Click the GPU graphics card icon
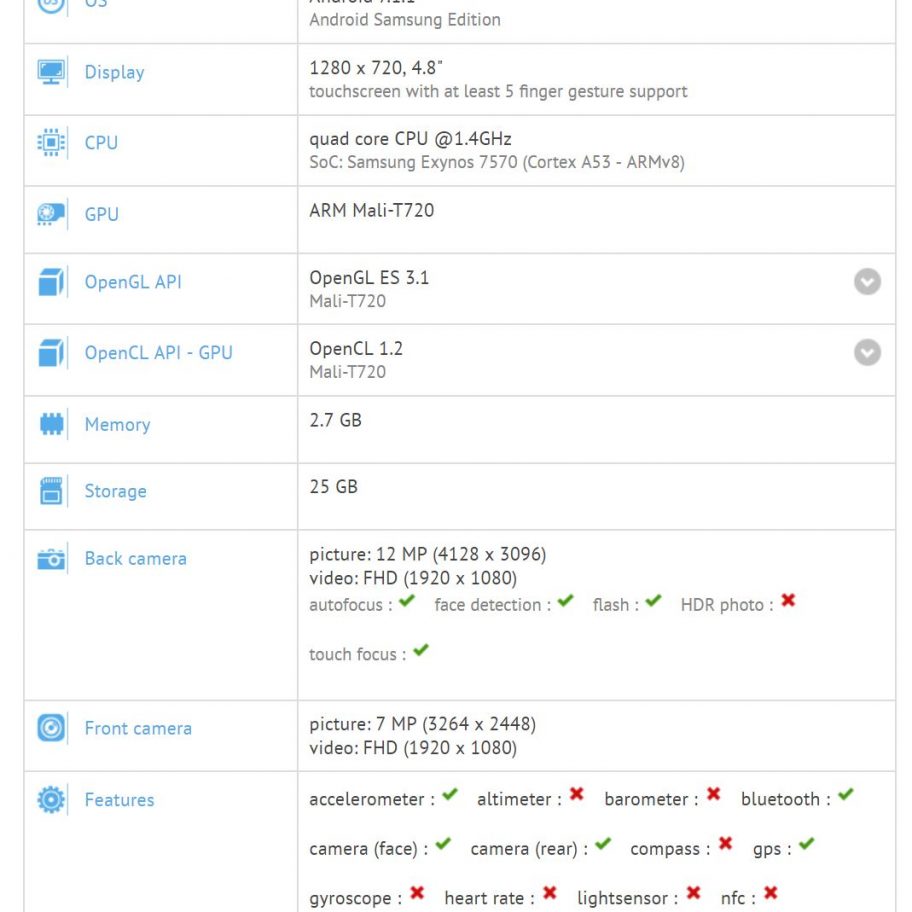 [x=51, y=214]
